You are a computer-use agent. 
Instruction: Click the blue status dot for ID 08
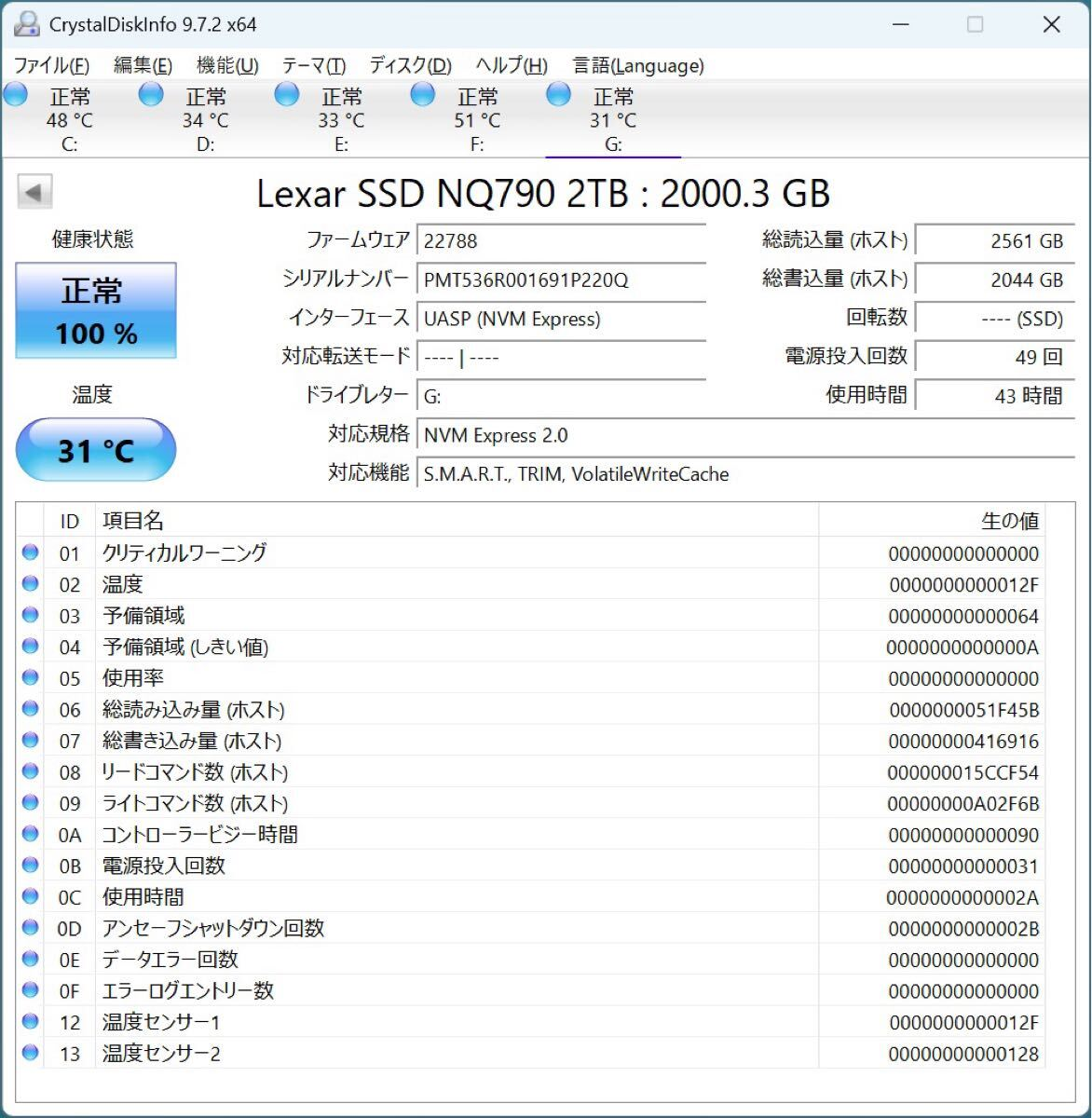31,771
